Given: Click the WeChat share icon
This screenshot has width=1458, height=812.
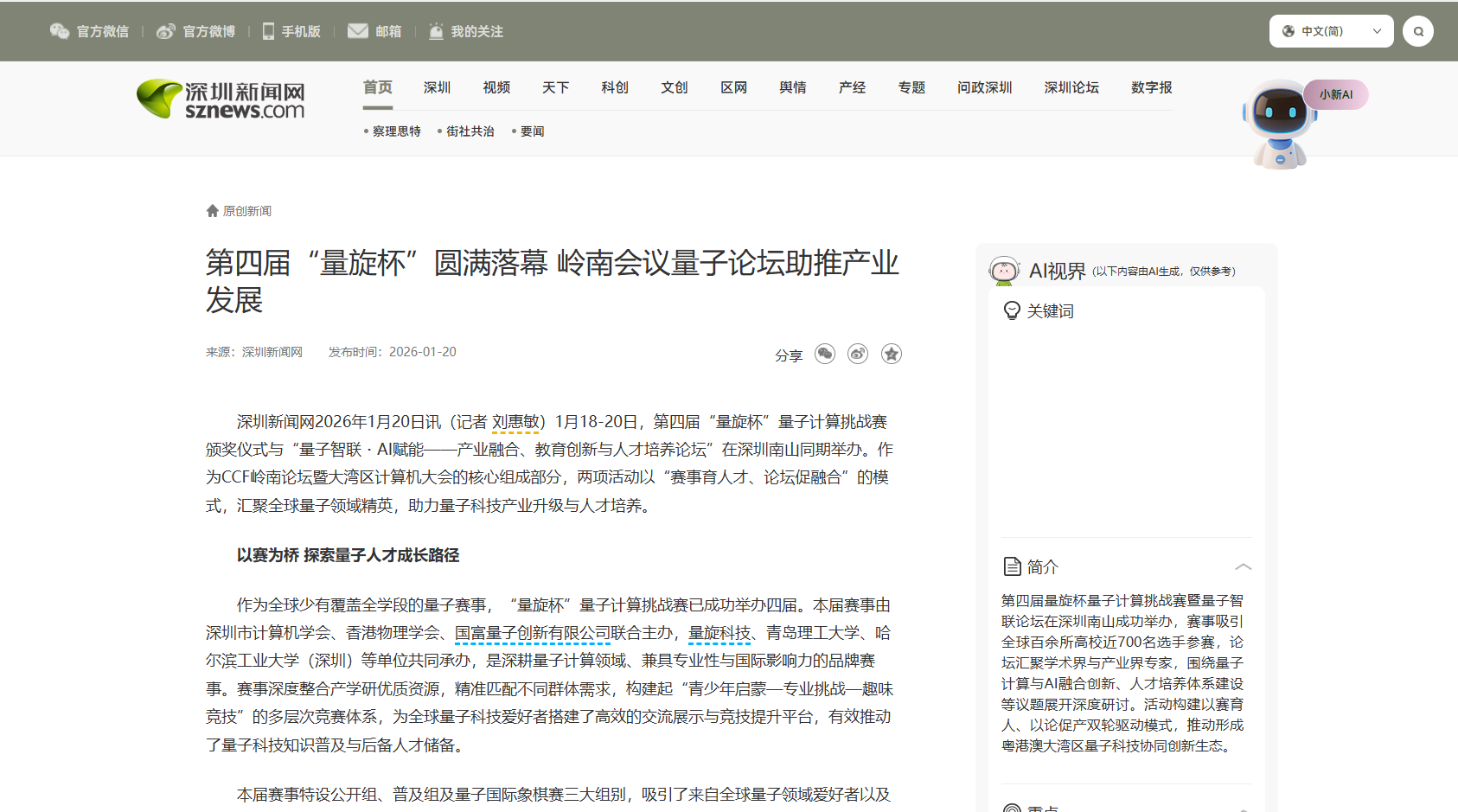Looking at the screenshot, I should click(825, 354).
